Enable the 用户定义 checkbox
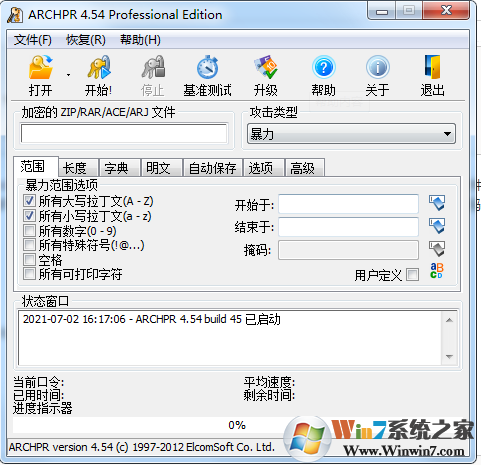481x465 pixels. tap(413, 275)
